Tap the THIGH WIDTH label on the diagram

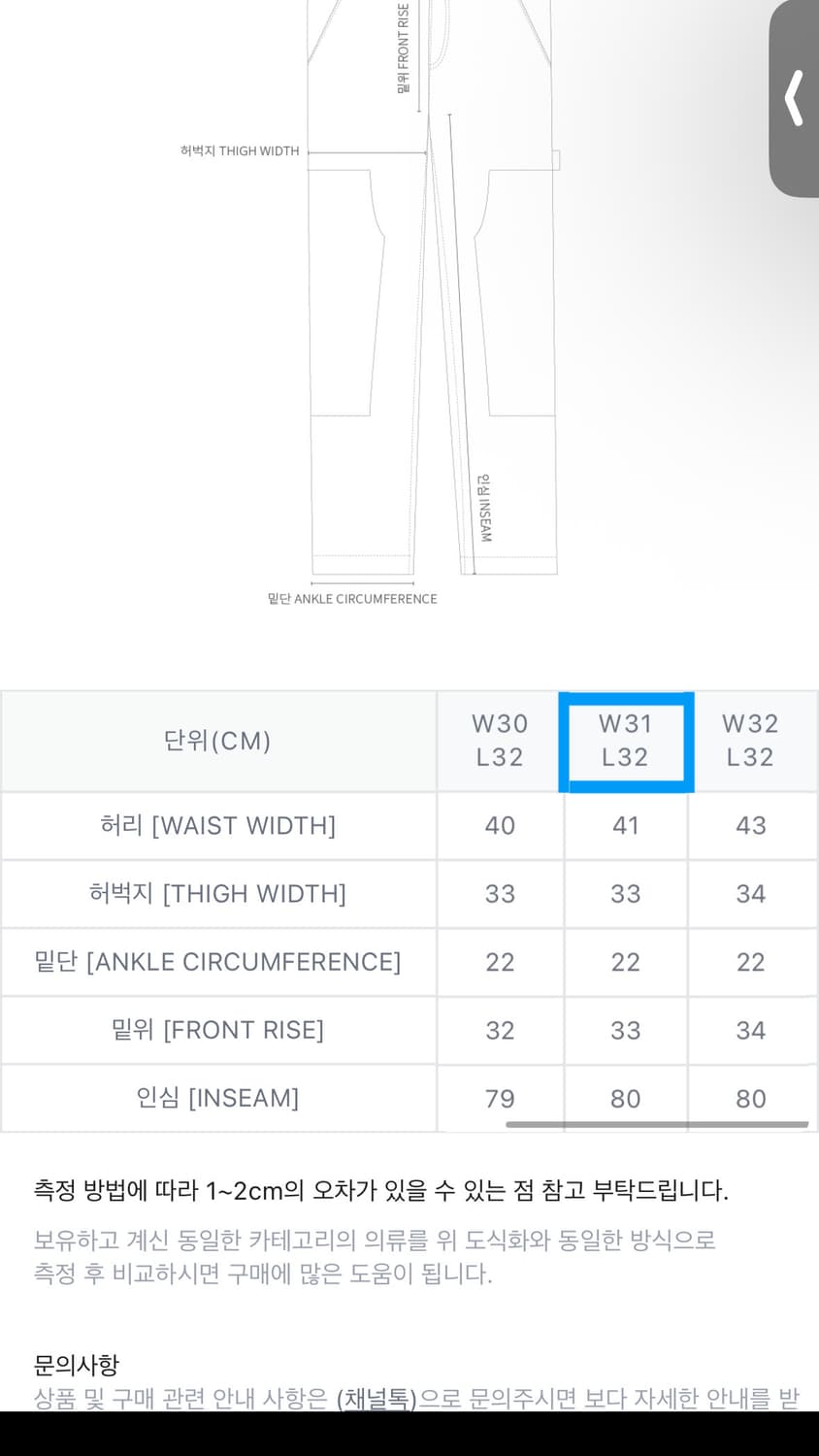240,151
